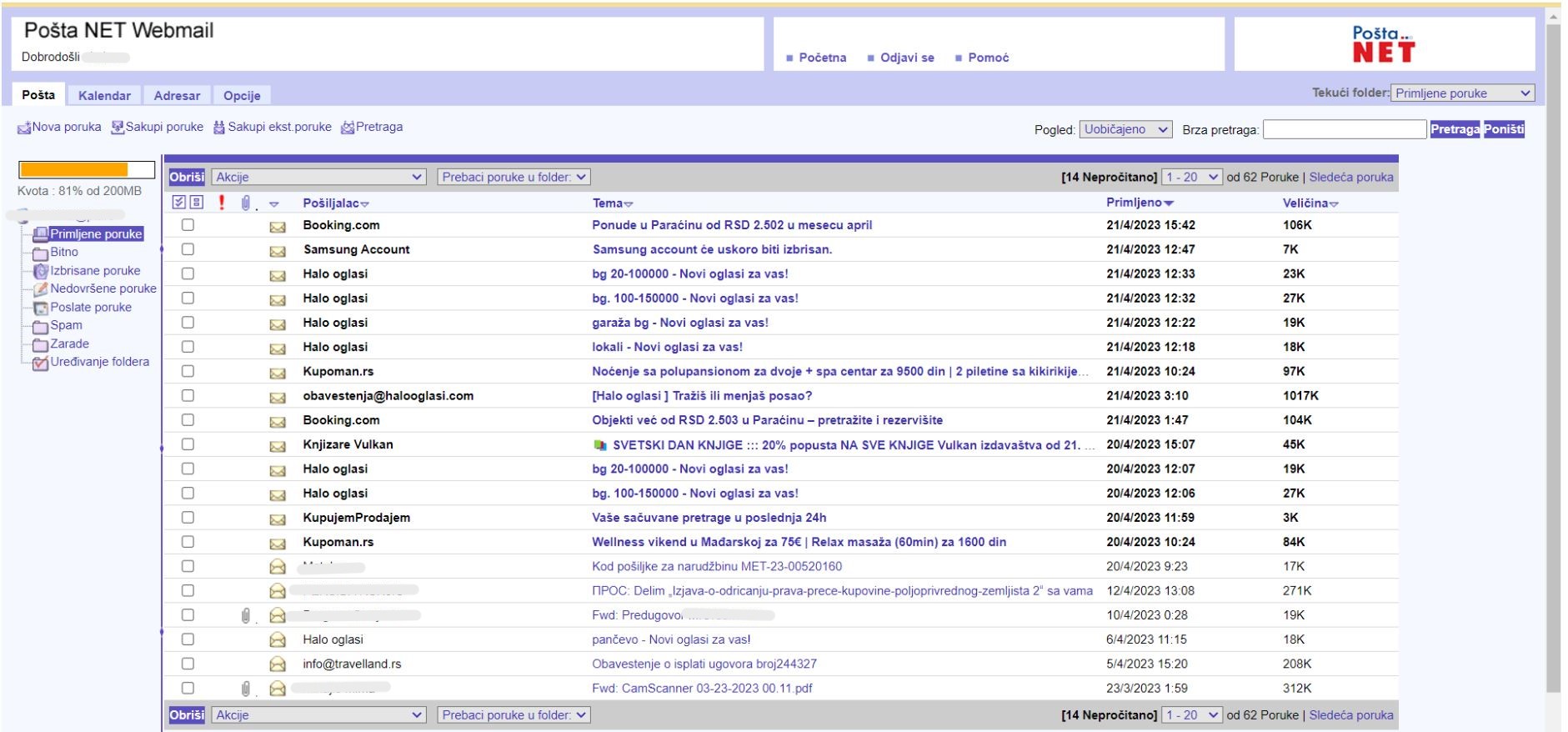Image resolution: width=1568 pixels, height=732 pixels.
Task: Click the Nova poruka compose icon
Action: 24,128
